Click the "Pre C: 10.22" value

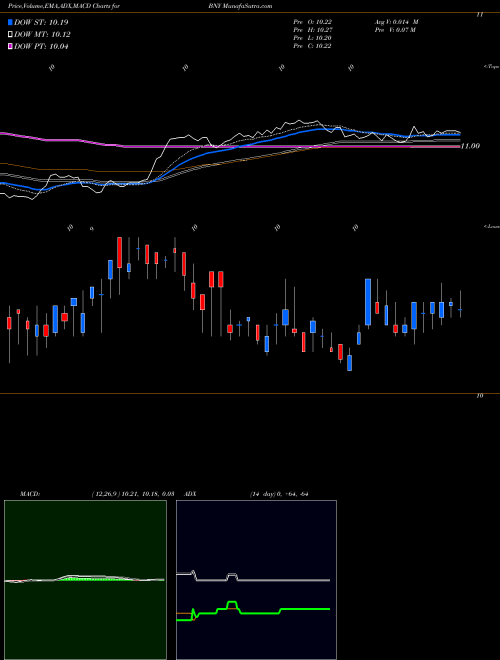312,46
